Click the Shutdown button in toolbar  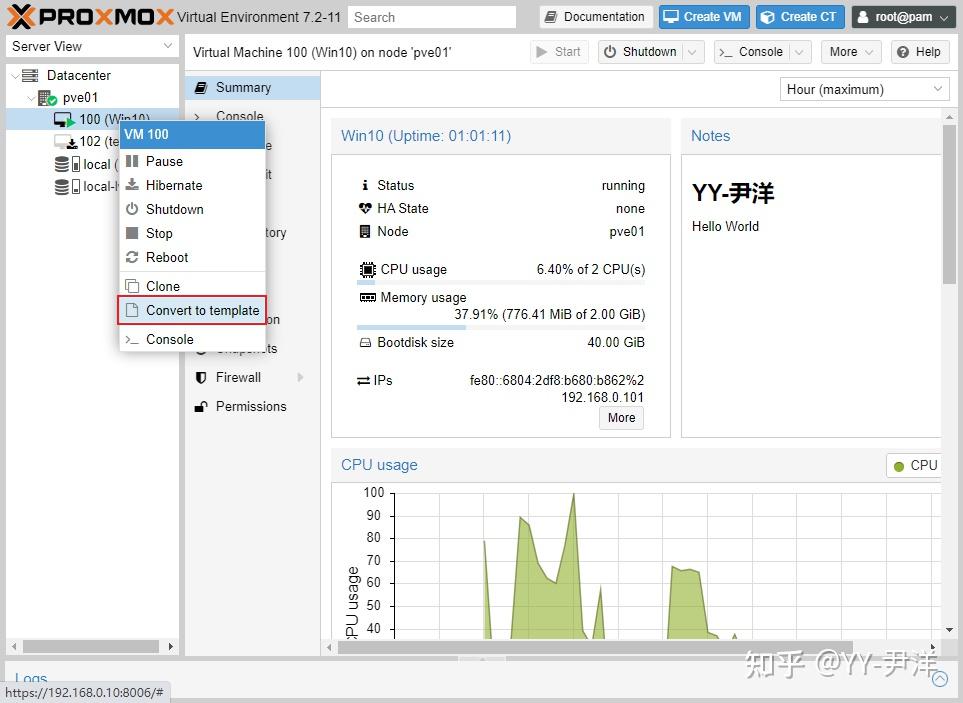click(641, 52)
